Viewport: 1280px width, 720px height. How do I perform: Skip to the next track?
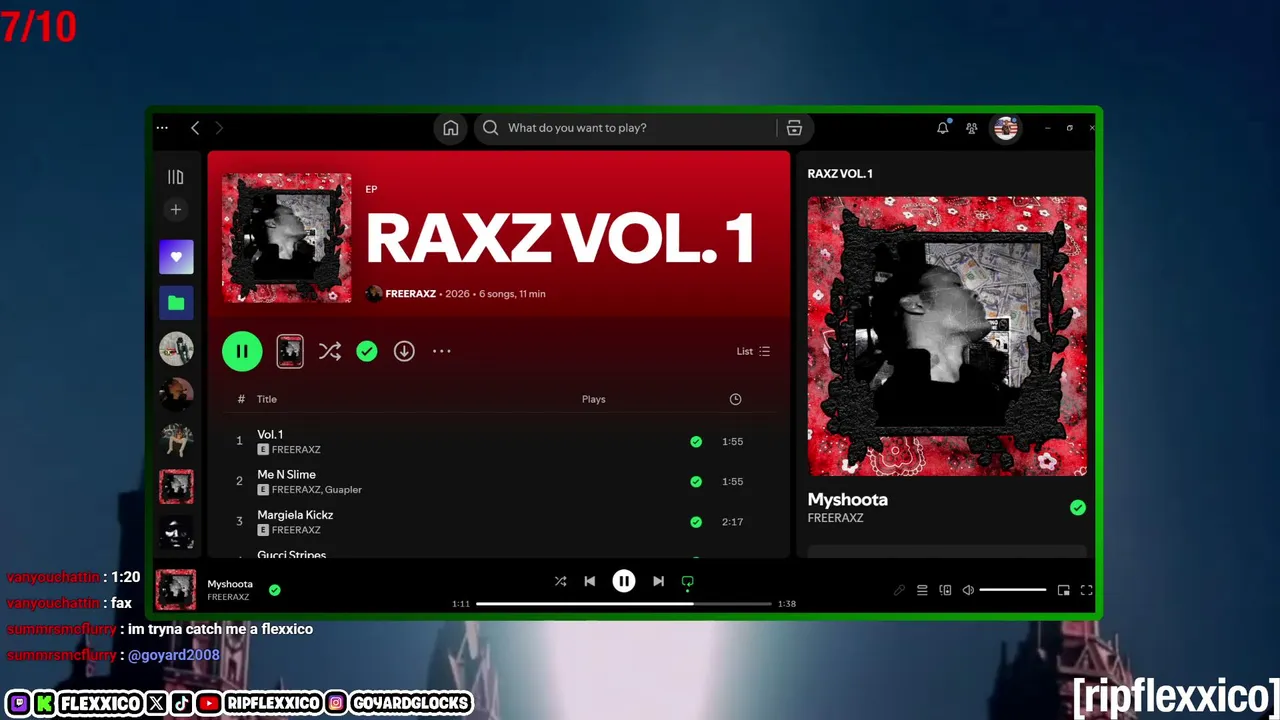click(658, 581)
